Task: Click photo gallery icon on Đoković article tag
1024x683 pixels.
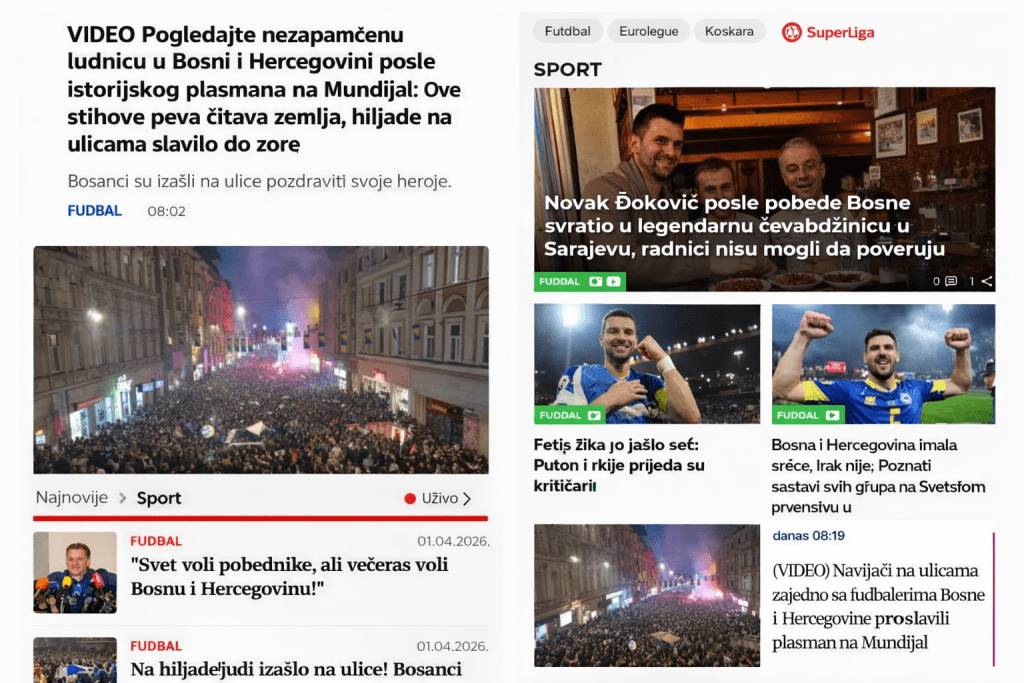Action: coord(596,281)
